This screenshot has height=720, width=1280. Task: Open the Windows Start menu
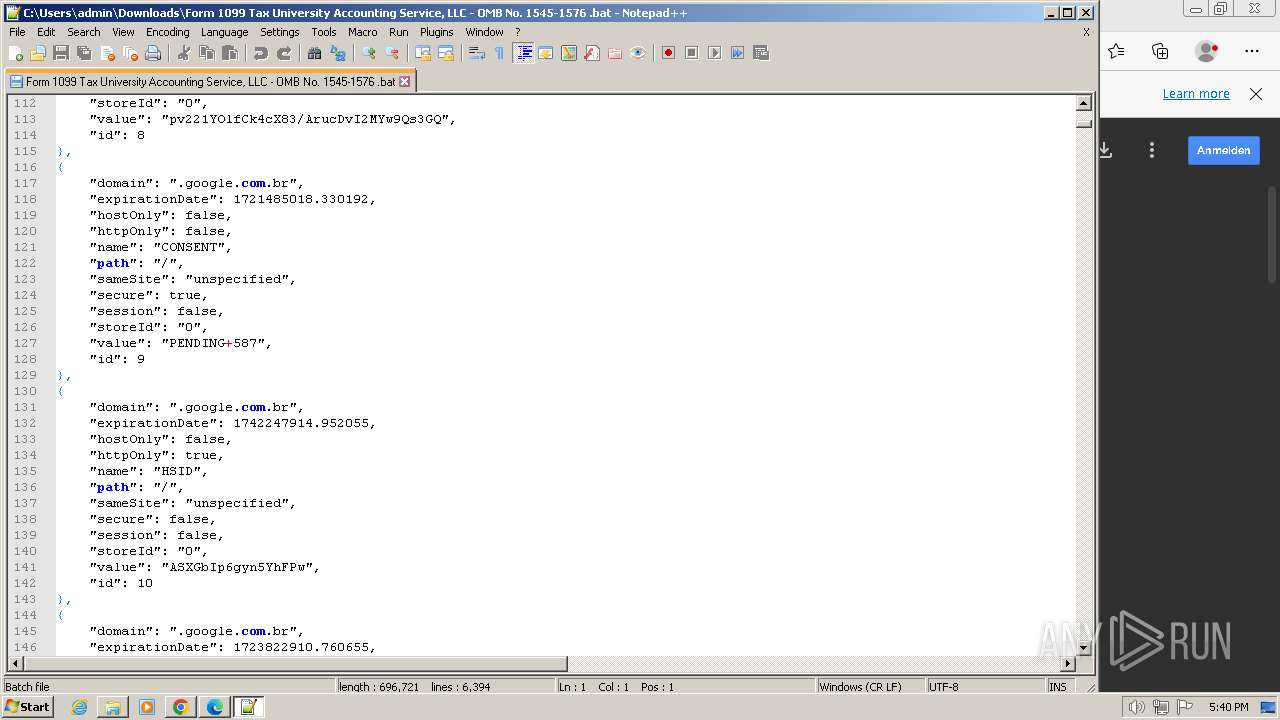[27, 707]
